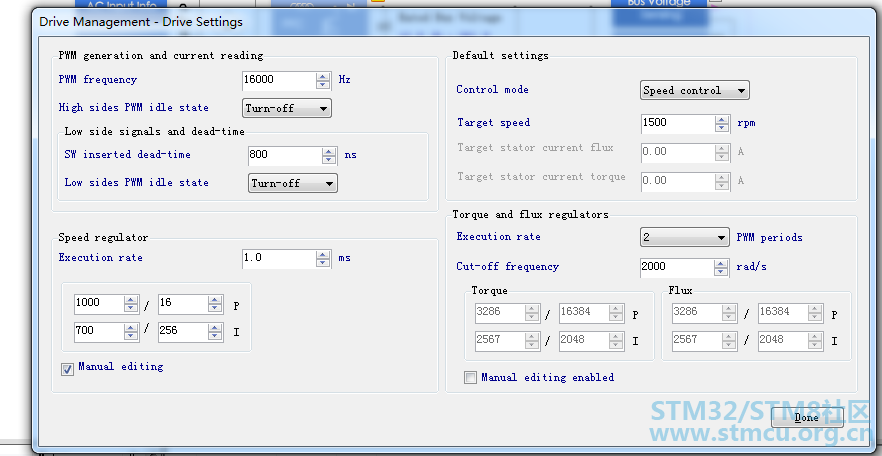The height and width of the screenshot is (456, 882).
Task: Decrease speed regulator execution rate
Action: coord(323,263)
